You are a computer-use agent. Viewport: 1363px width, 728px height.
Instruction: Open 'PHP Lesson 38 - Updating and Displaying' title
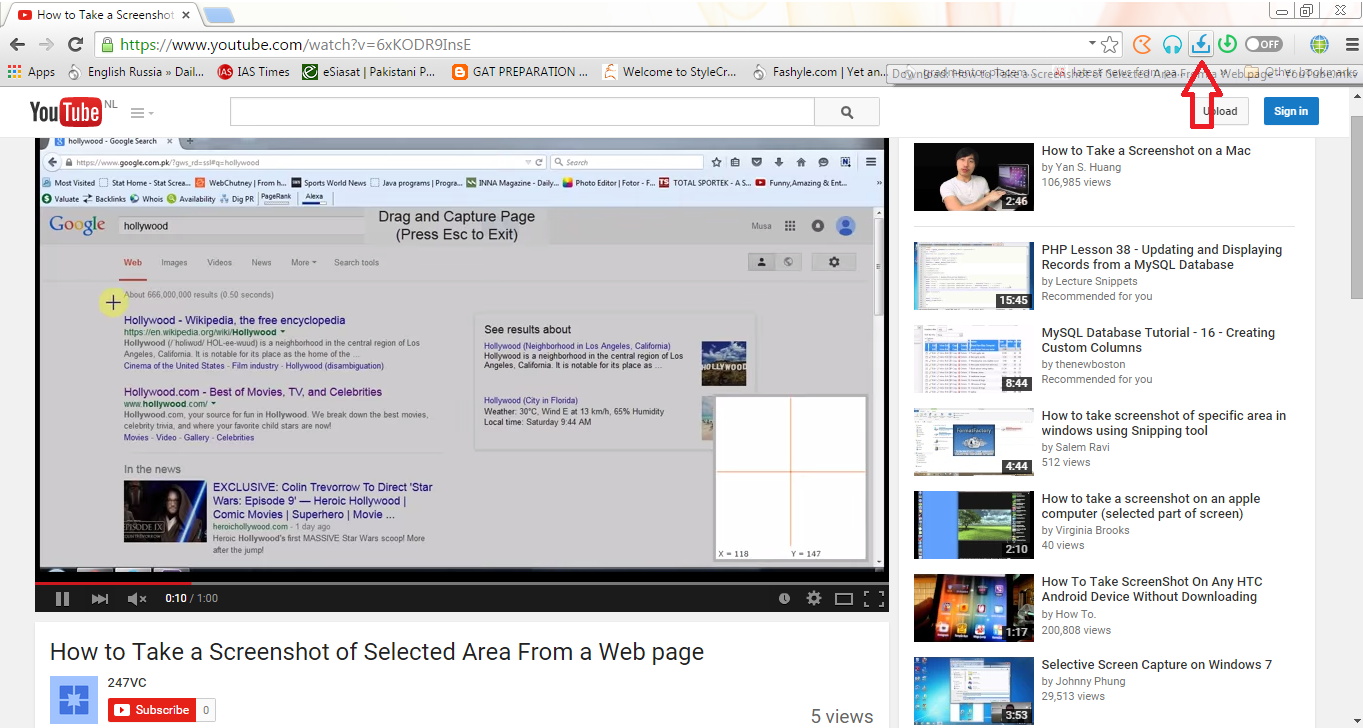[1161, 257]
